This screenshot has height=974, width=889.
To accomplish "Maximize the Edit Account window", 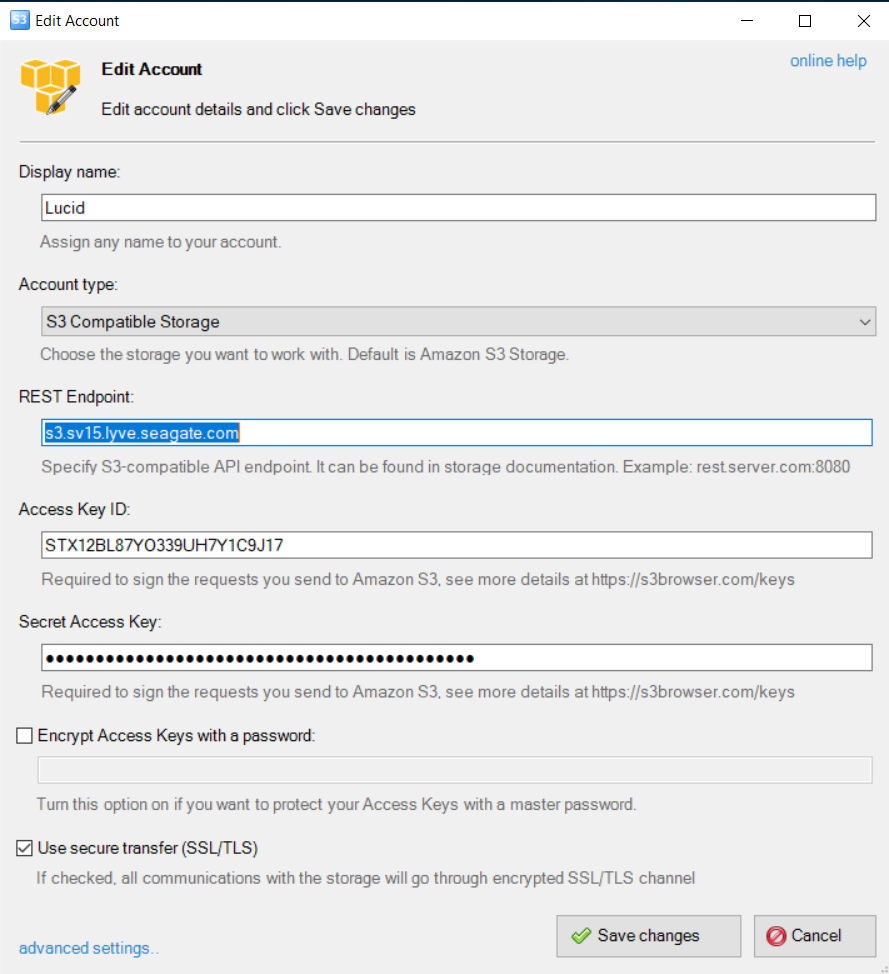I will (x=805, y=20).
